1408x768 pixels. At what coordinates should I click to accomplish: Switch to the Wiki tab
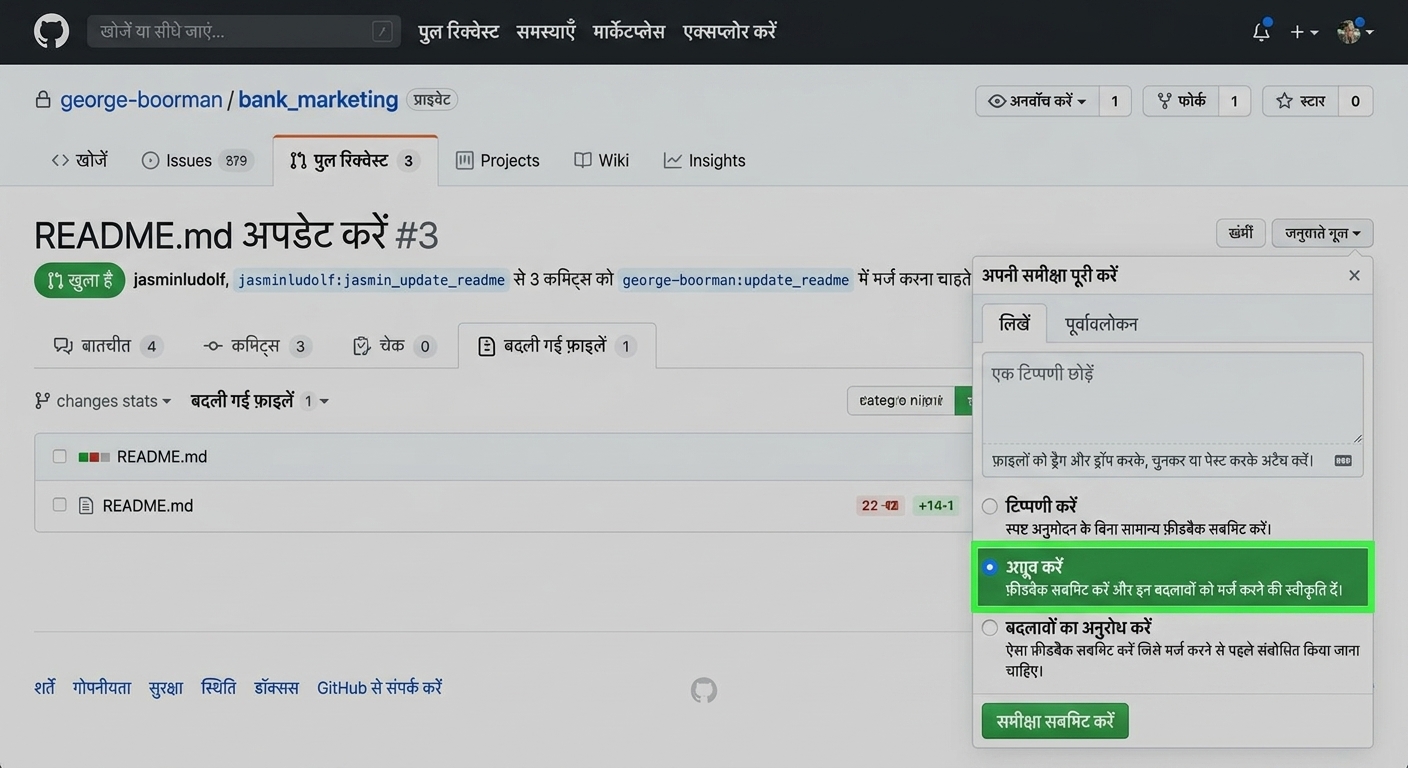tap(602, 160)
